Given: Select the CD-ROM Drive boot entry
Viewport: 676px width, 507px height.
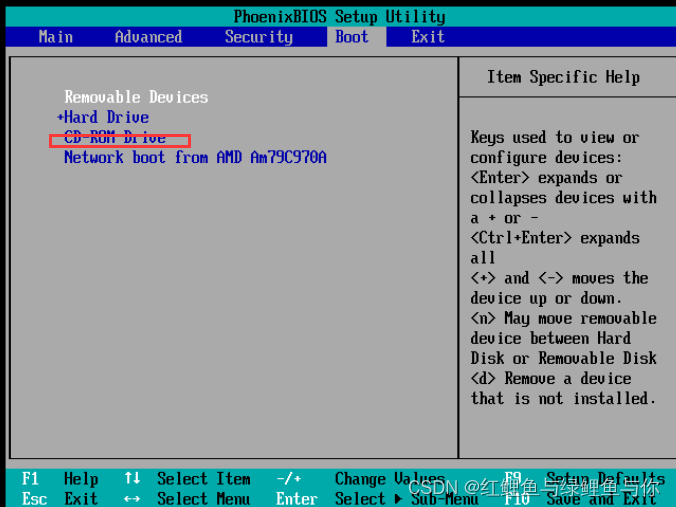Looking at the screenshot, I should coord(115,137).
